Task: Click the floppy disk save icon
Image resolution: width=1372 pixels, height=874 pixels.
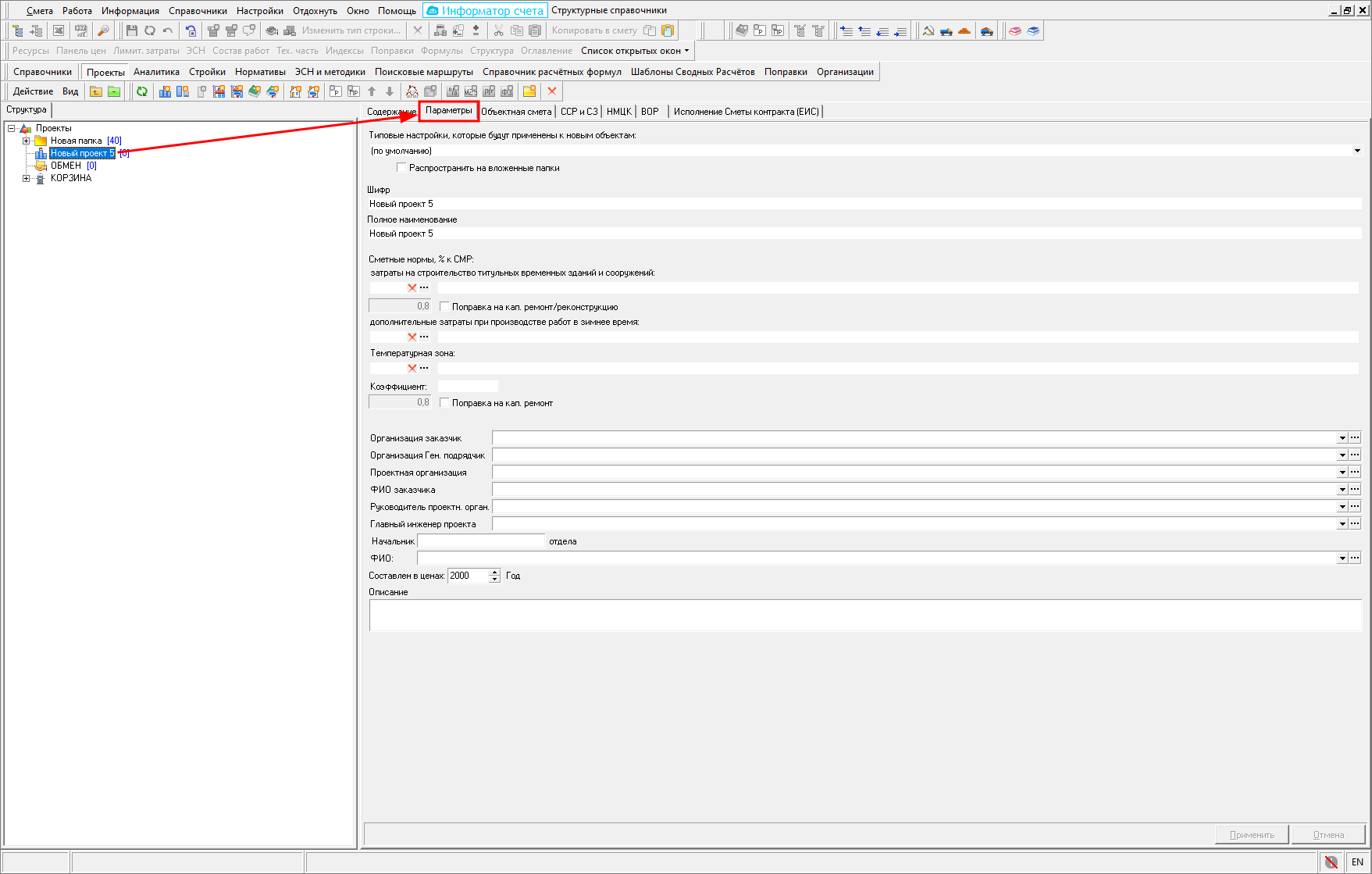Action: pyautogui.click(x=131, y=30)
